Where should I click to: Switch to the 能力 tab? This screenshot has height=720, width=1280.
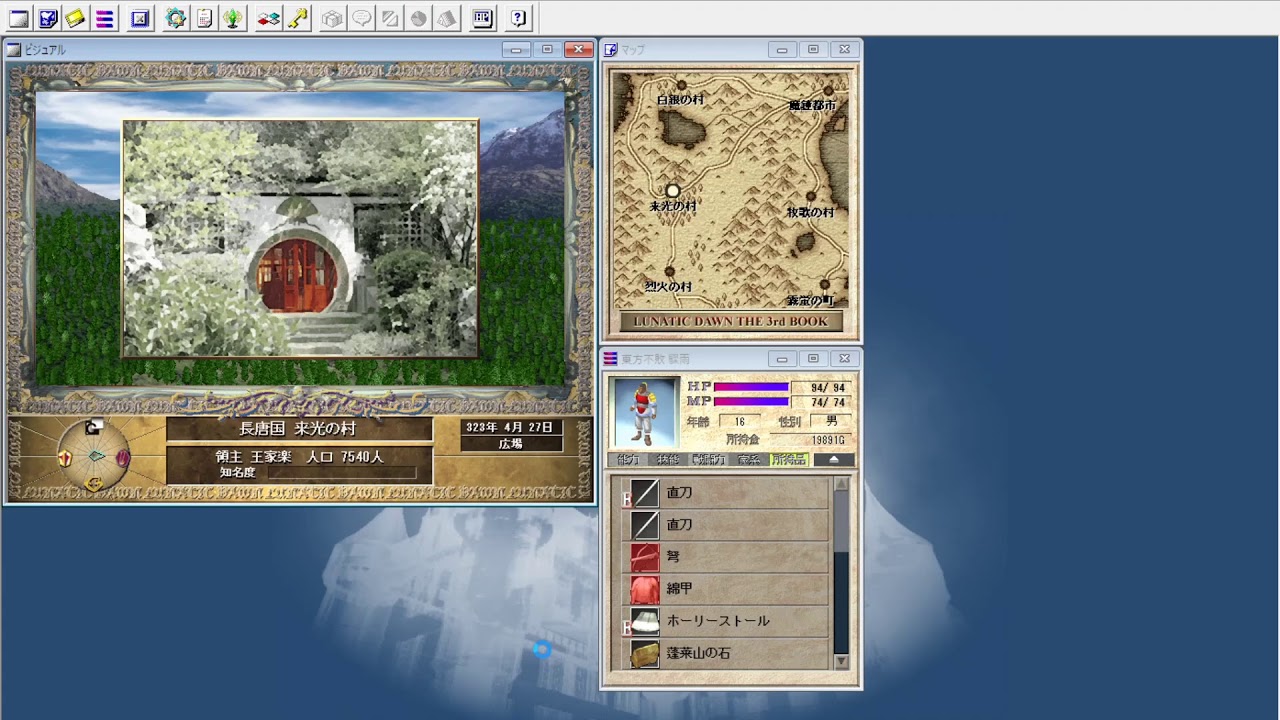pyautogui.click(x=628, y=460)
